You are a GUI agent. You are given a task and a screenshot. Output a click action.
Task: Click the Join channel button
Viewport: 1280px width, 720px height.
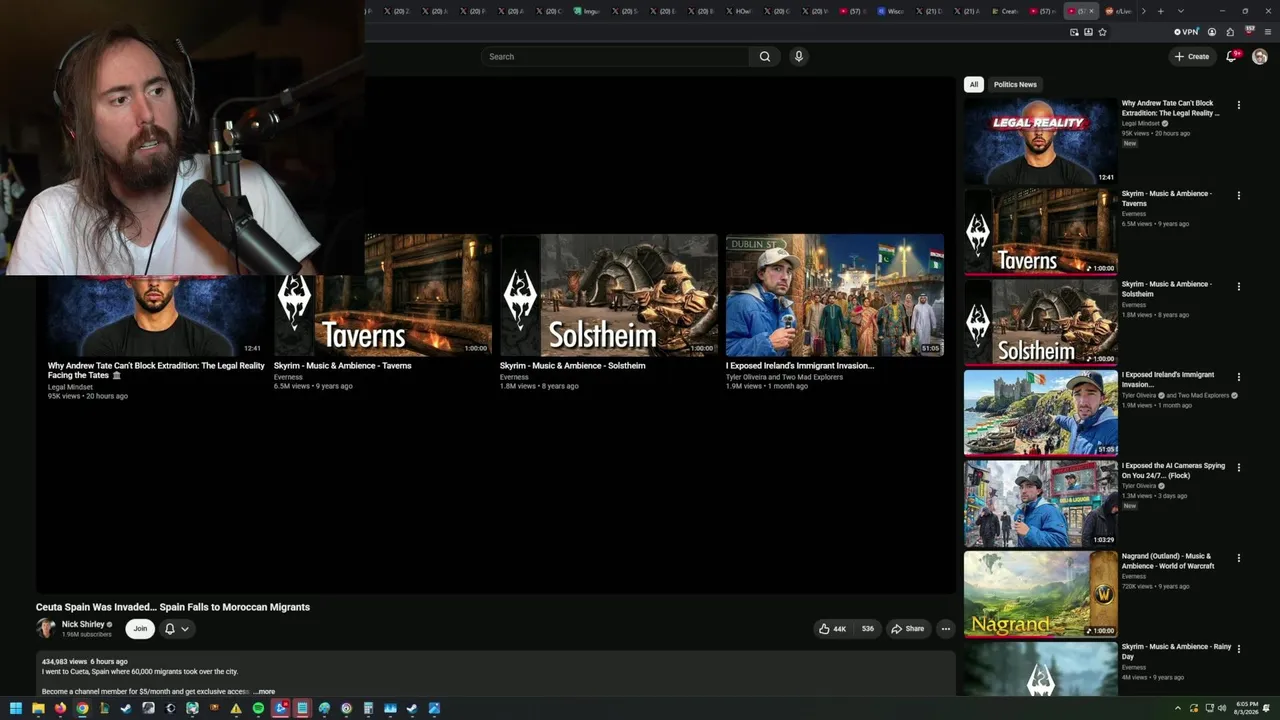140,629
